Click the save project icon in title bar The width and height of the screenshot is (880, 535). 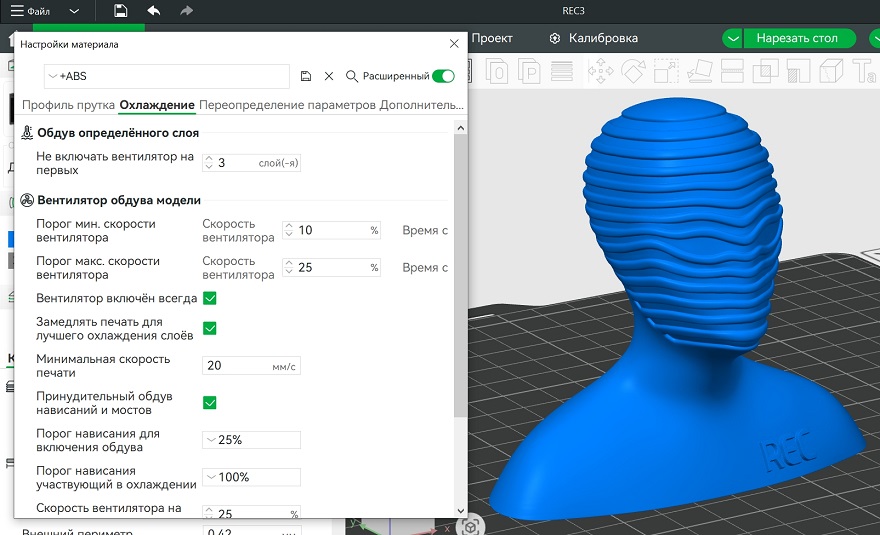120,11
